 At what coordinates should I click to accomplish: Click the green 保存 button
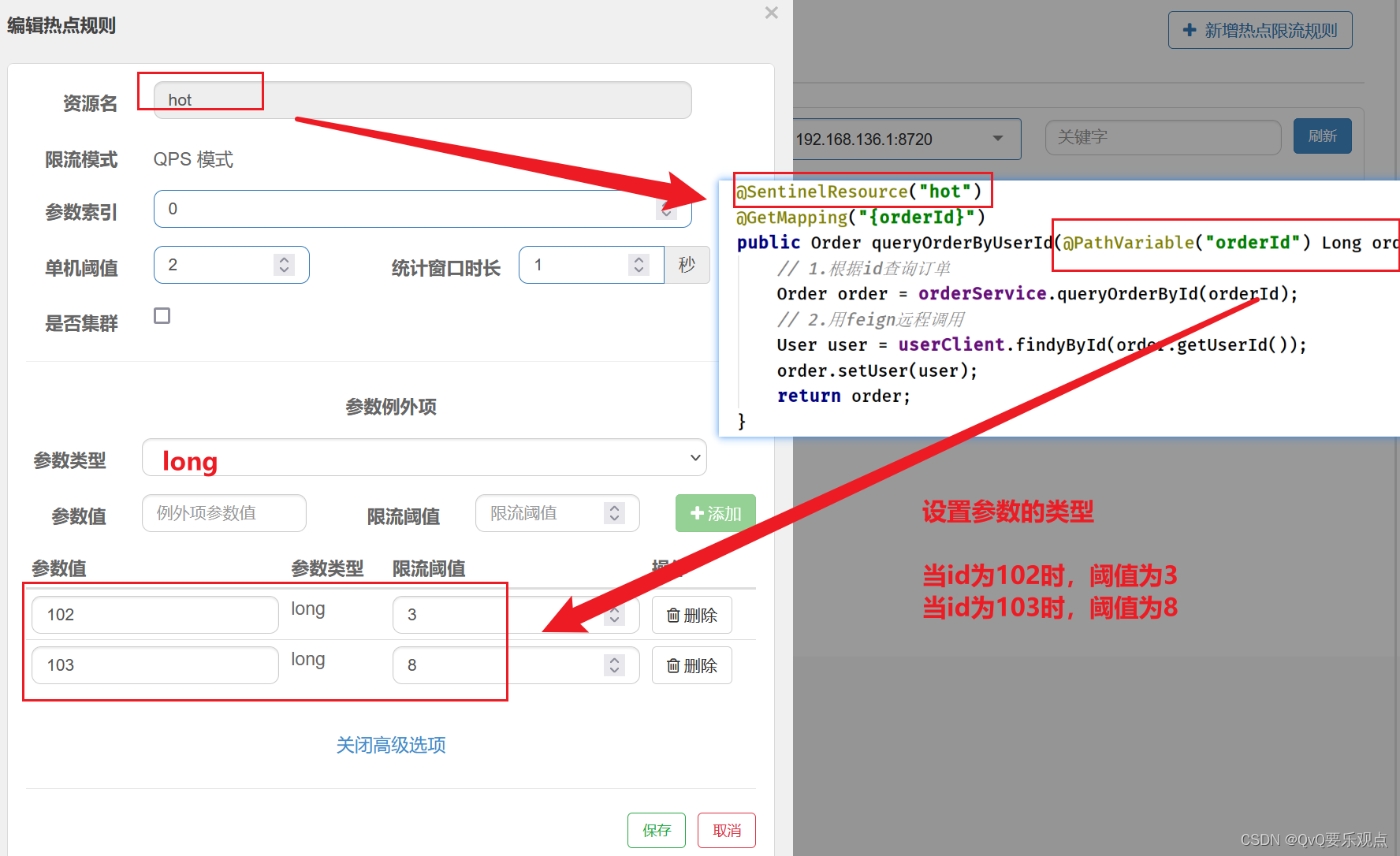[657, 830]
